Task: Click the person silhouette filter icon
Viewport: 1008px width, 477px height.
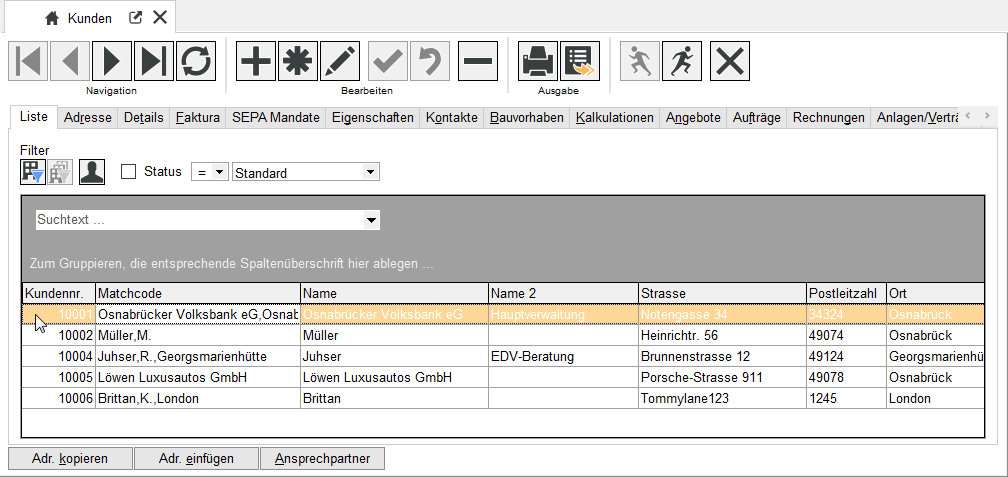Action: 92,172
